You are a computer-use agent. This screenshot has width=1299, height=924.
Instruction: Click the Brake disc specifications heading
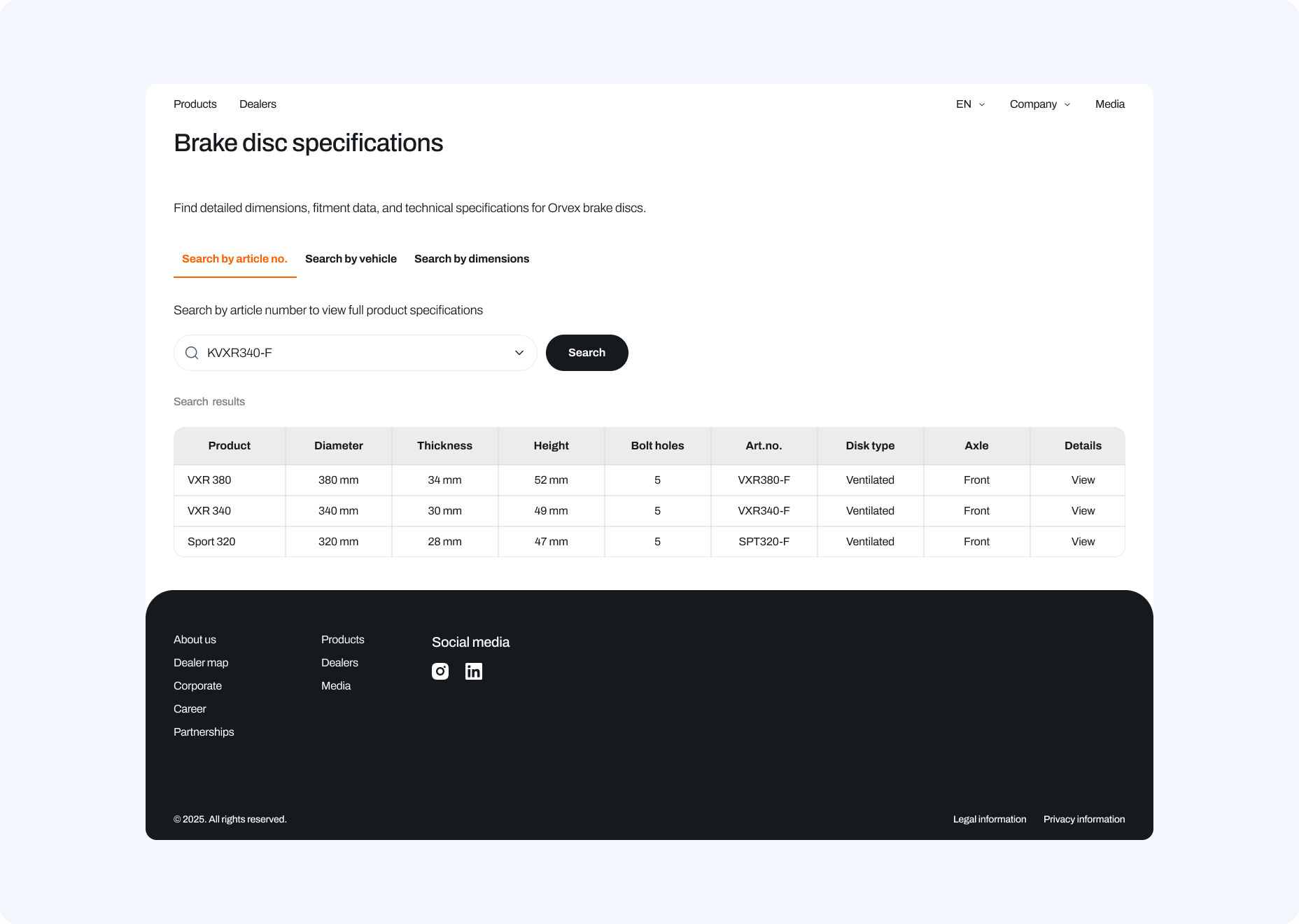point(309,143)
